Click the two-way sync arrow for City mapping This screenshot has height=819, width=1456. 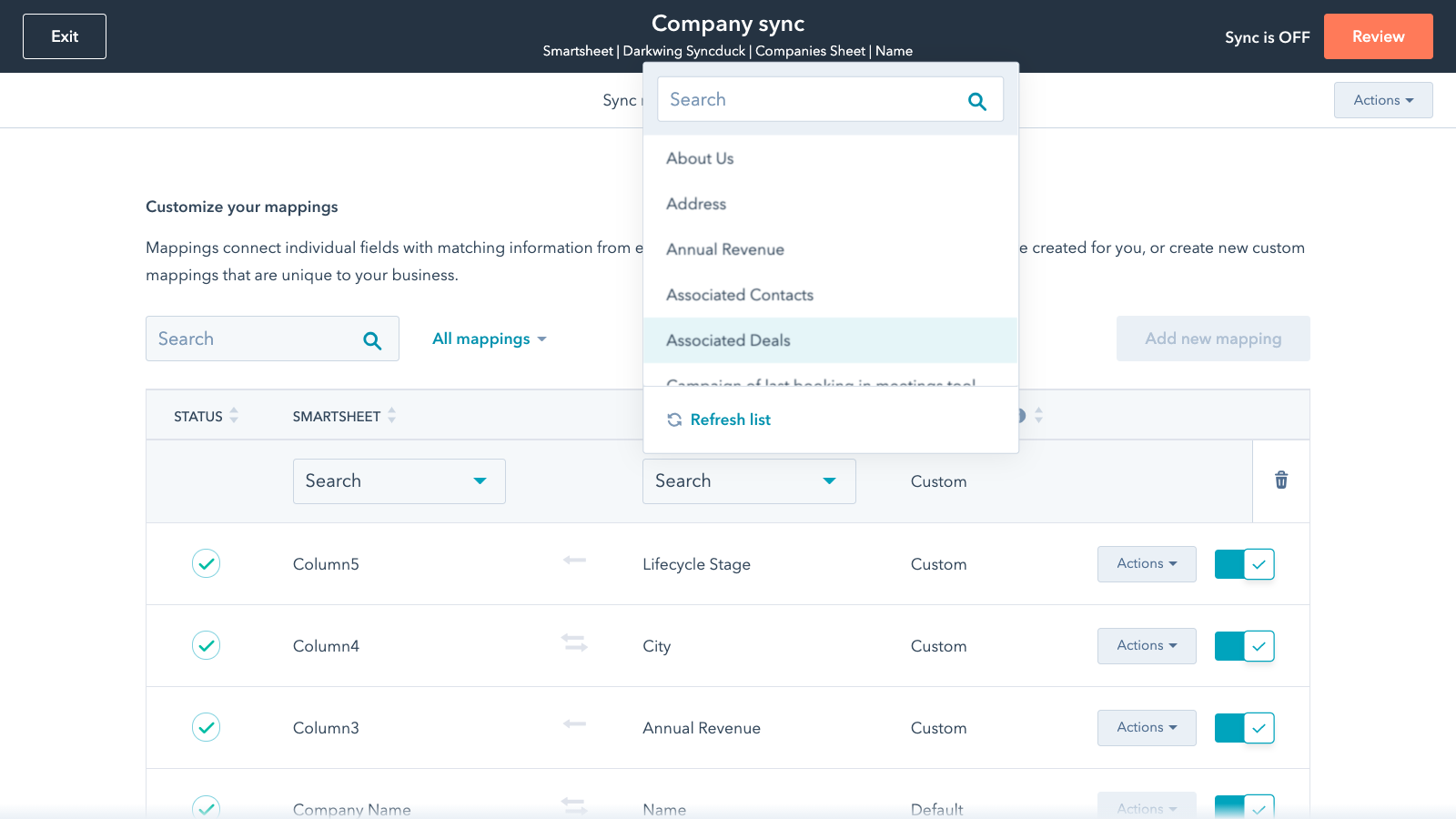coord(574,642)
